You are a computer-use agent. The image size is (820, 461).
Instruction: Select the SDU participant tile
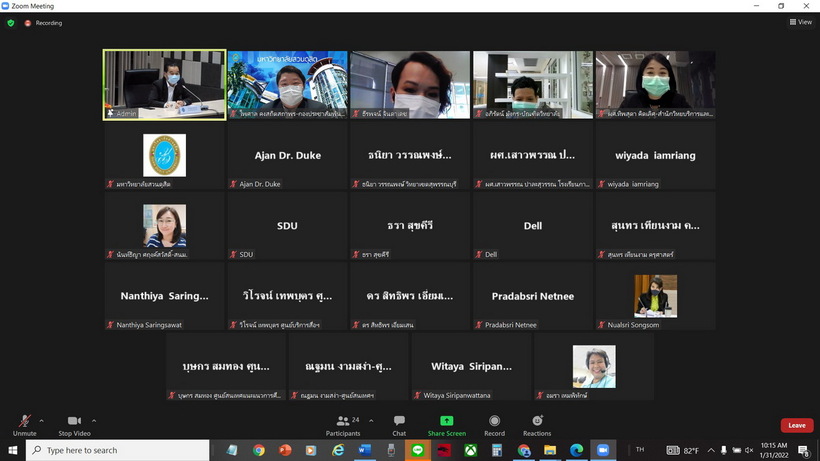click(x=287, y=226)
